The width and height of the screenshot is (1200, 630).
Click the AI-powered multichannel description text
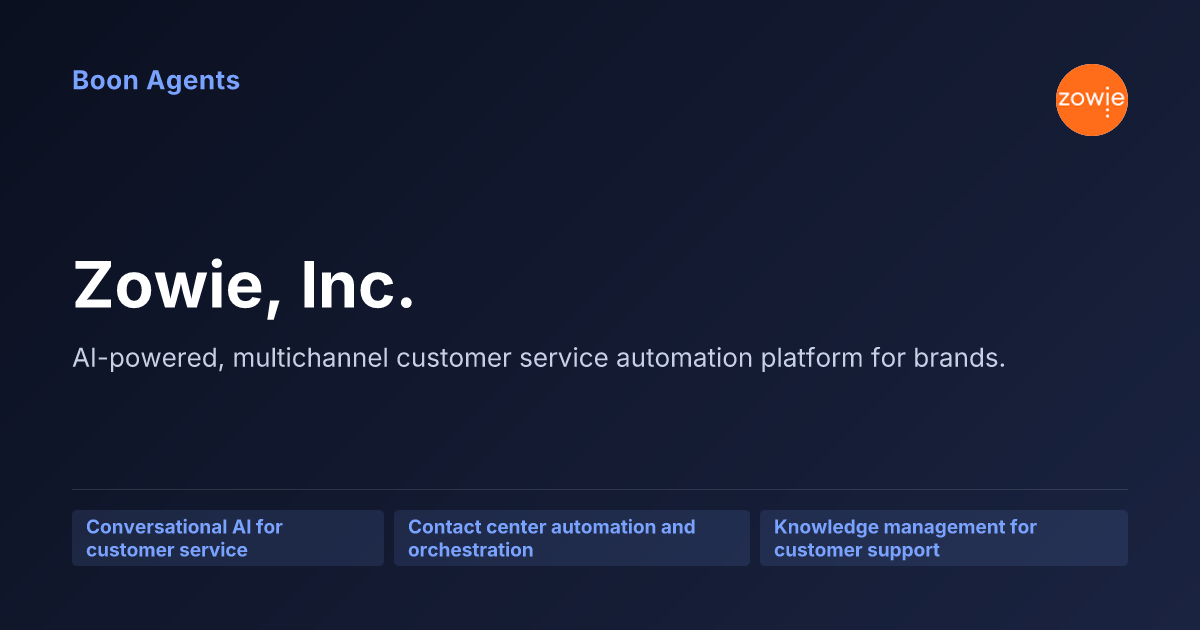[x=539, y=358]
